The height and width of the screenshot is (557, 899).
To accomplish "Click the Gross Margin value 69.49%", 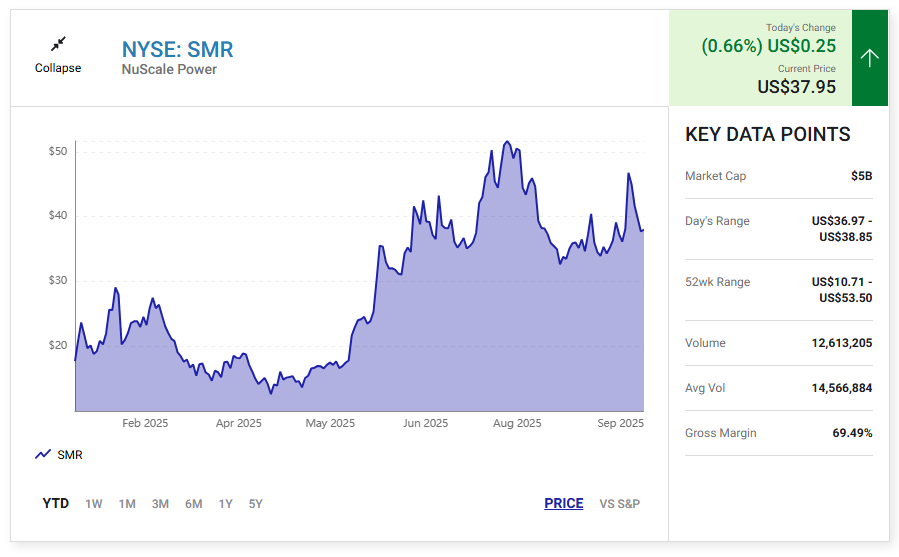I will (x=852, y=433).
